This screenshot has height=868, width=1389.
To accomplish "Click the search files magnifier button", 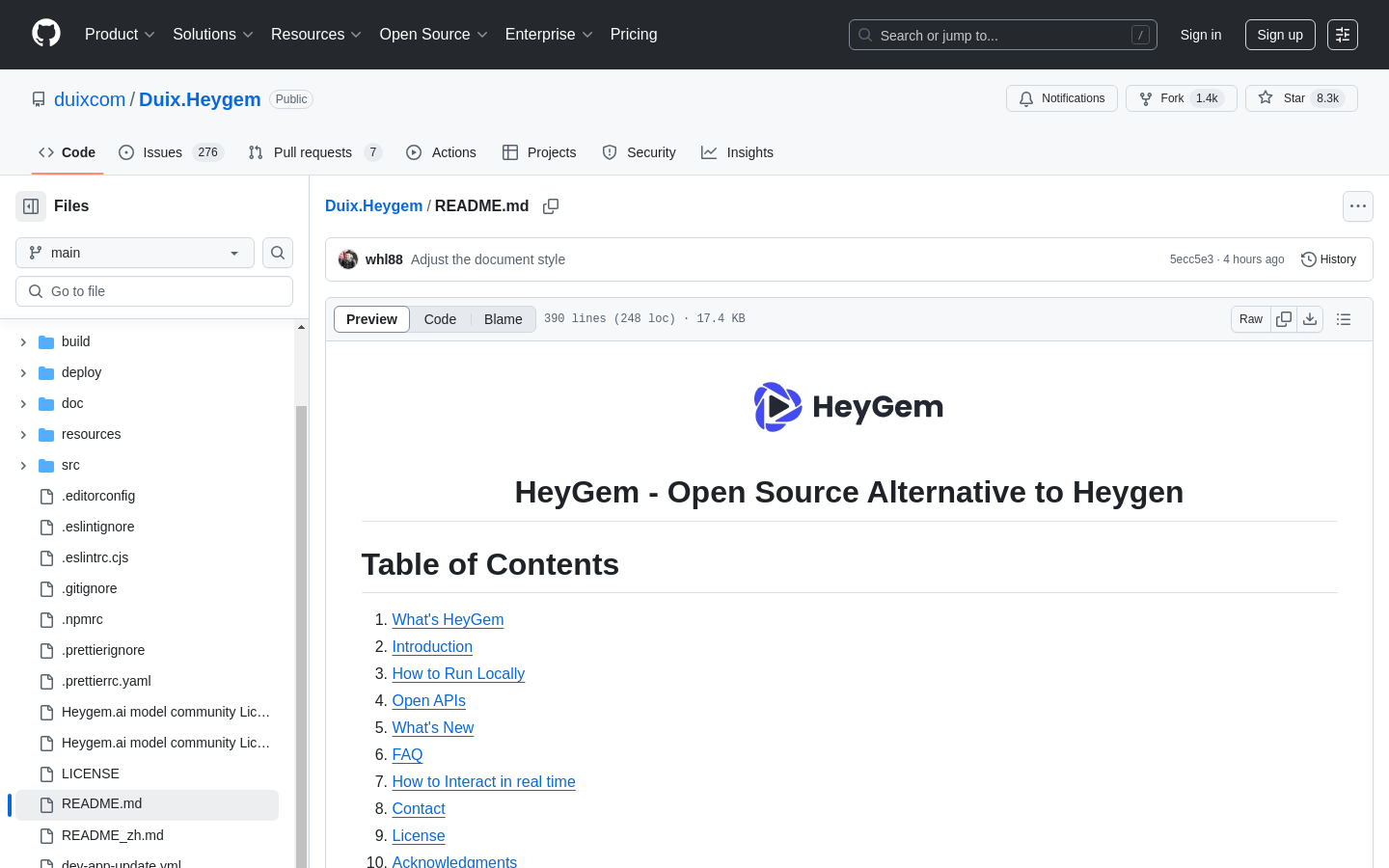I will [278, 253].
